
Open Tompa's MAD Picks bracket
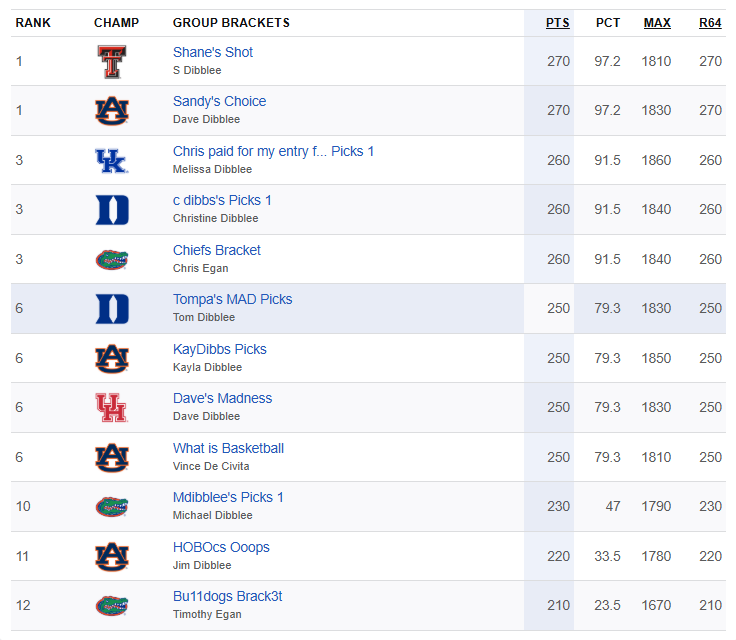coord(232,299)
